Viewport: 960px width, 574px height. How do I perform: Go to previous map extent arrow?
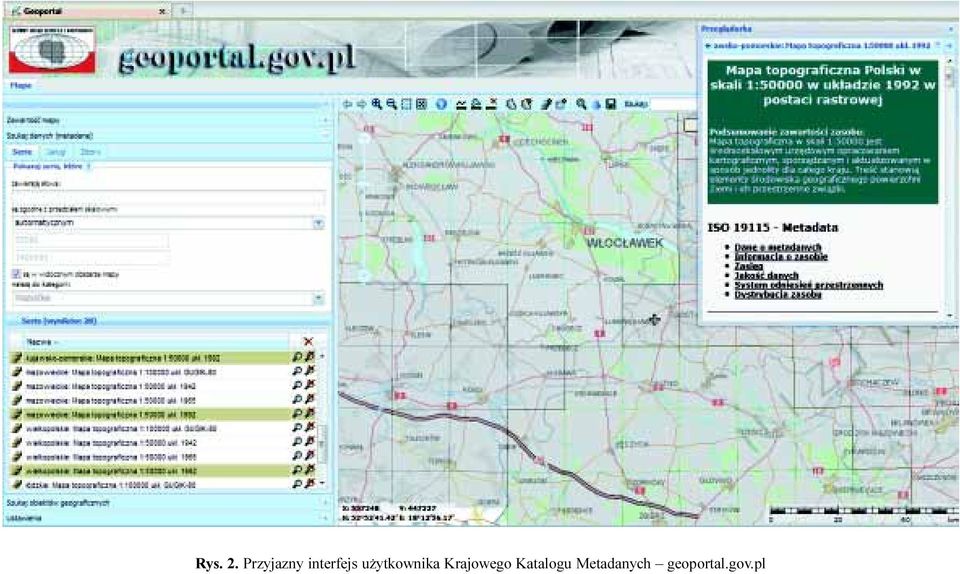pos(347,104)
